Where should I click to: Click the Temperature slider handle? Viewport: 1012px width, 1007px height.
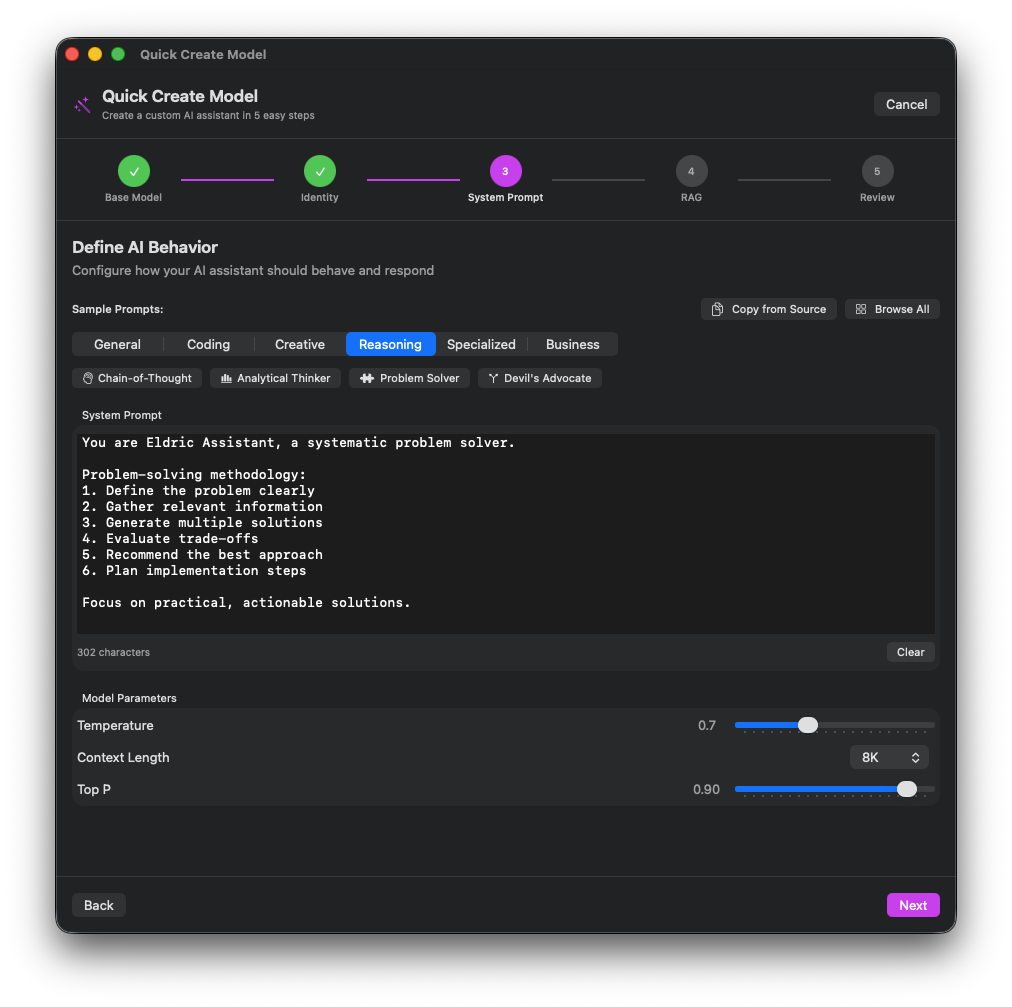(x=808, y=725)
